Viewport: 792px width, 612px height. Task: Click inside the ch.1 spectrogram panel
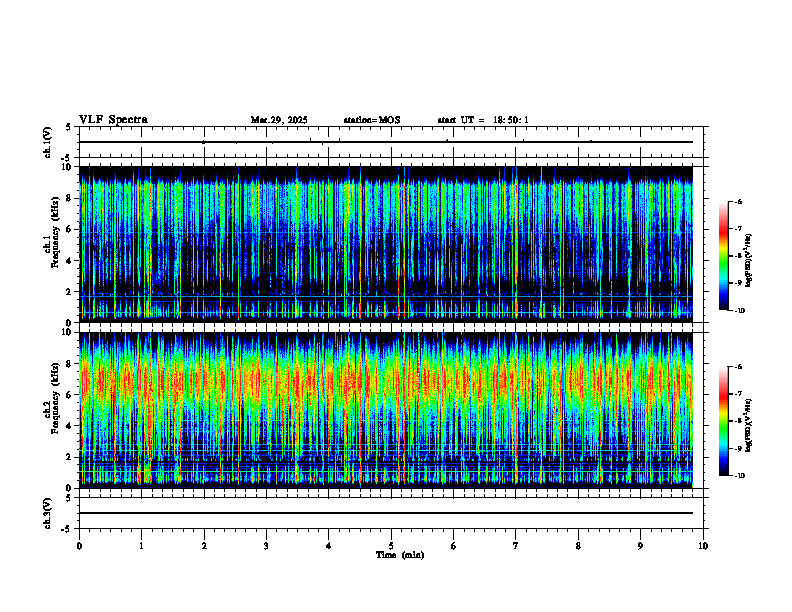386,244
